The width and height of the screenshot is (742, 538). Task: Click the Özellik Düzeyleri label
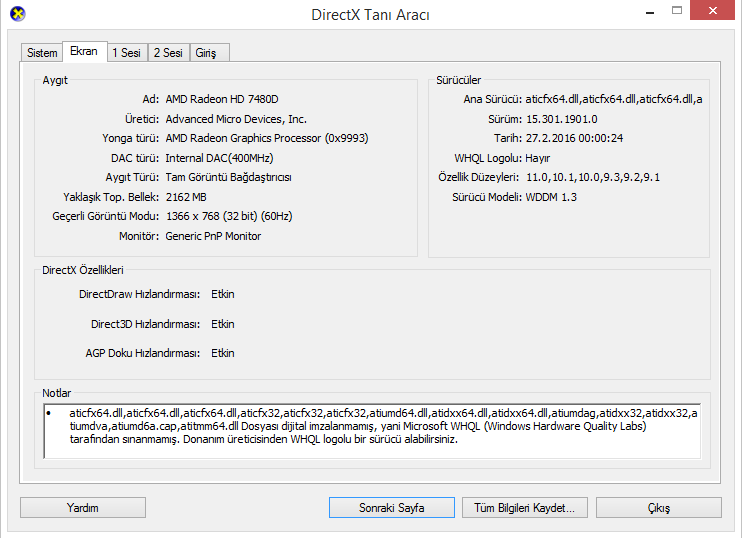479,177
